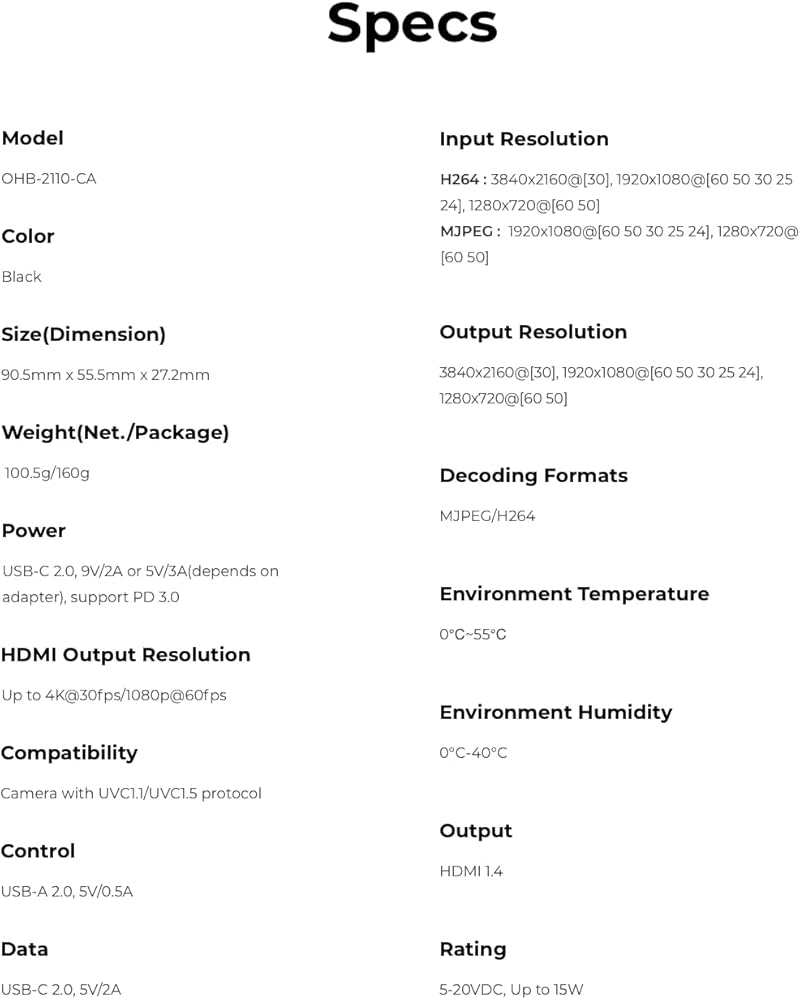Click the Specs title heading
Screen dimensions: 800x1000
click(x=412, y=26)
